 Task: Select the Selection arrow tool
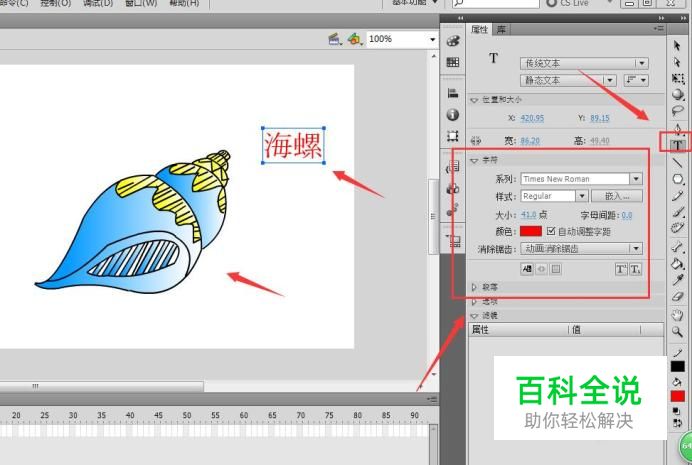(677, 46)
